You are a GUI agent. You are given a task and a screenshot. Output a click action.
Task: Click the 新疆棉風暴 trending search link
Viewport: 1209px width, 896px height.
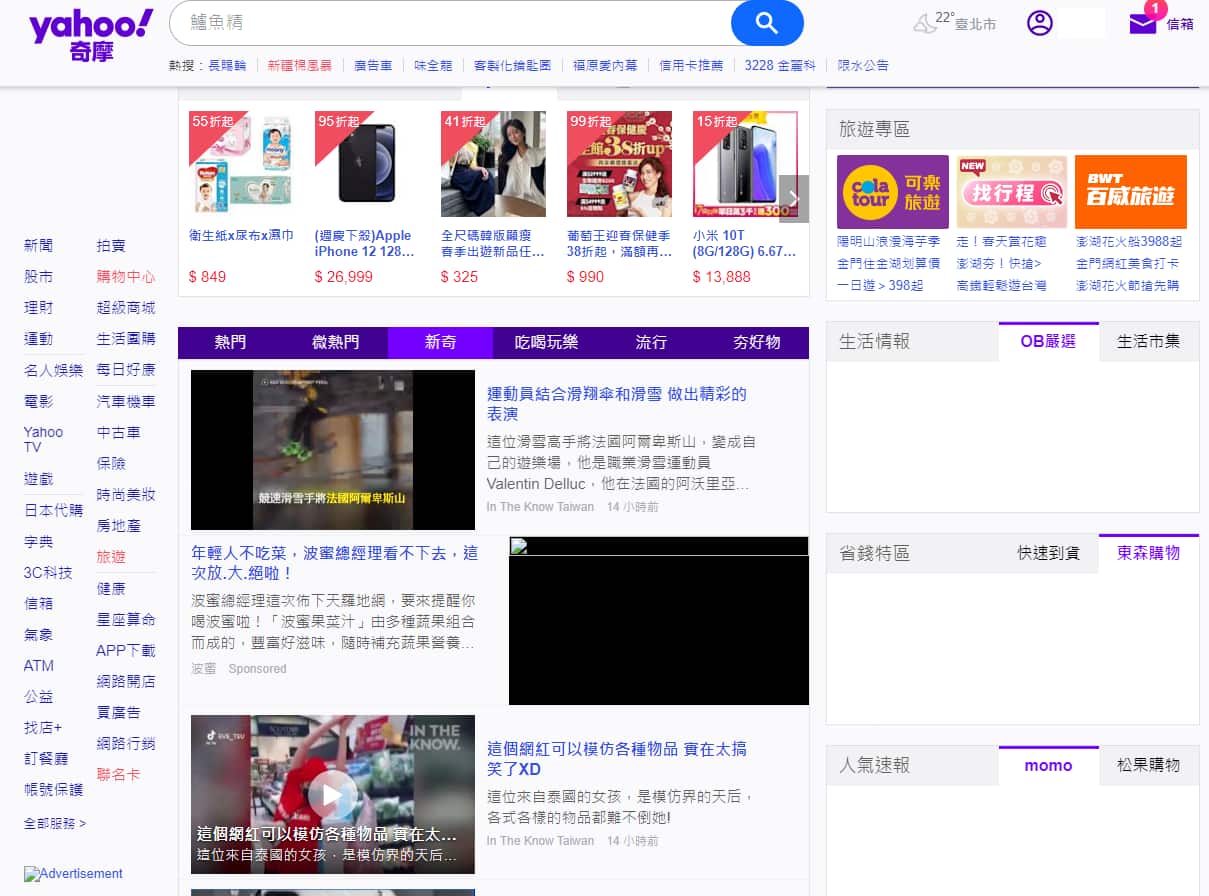[x=300, y=65]
